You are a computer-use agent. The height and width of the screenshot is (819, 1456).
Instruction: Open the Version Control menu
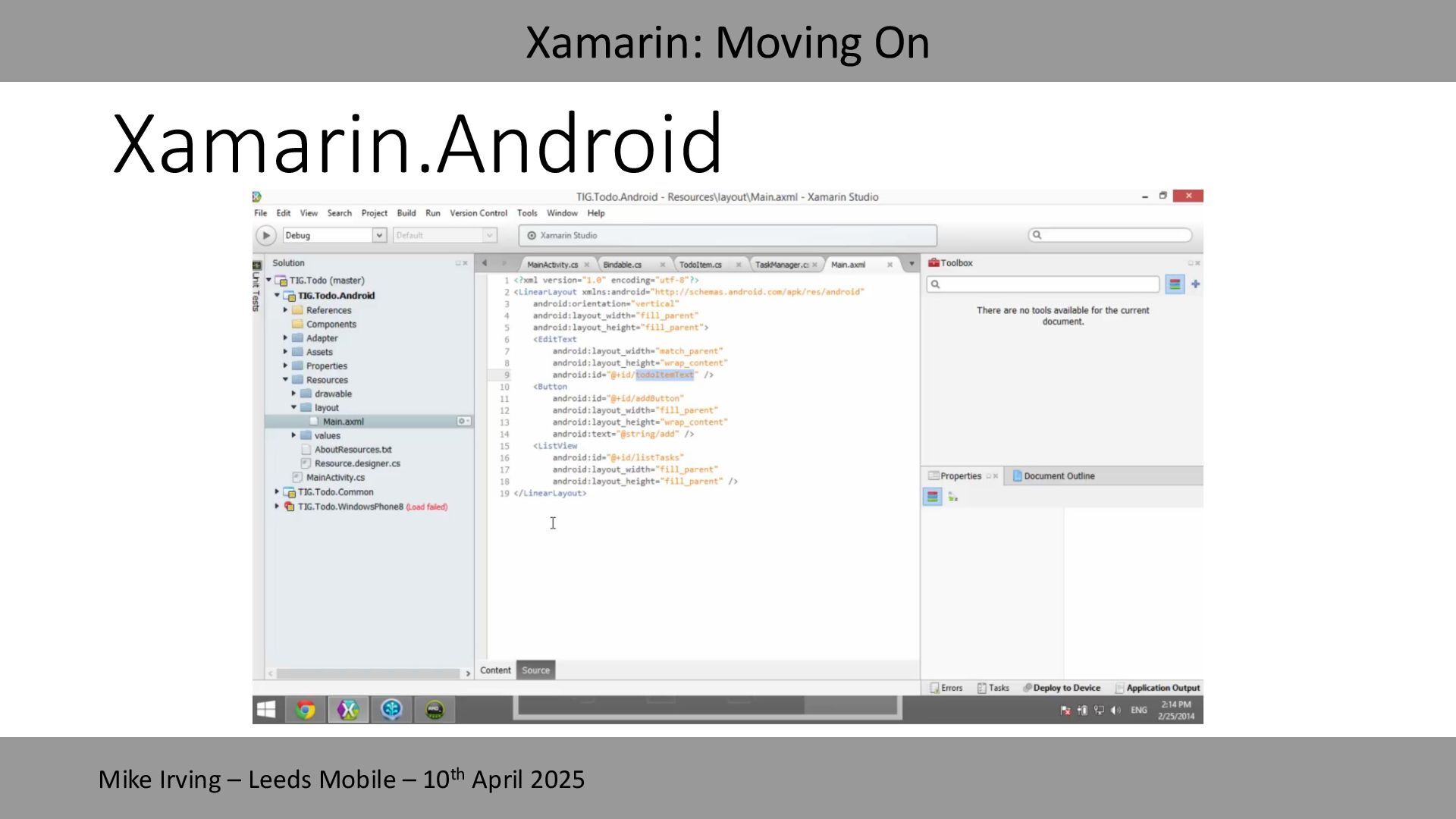479,214
